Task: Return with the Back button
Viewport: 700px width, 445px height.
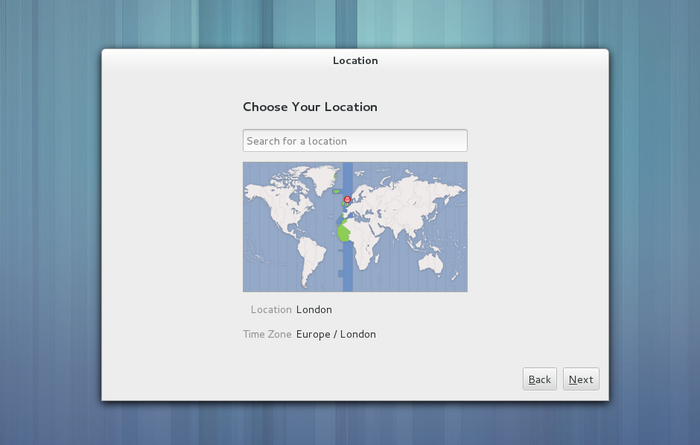Action: point(539,379)
